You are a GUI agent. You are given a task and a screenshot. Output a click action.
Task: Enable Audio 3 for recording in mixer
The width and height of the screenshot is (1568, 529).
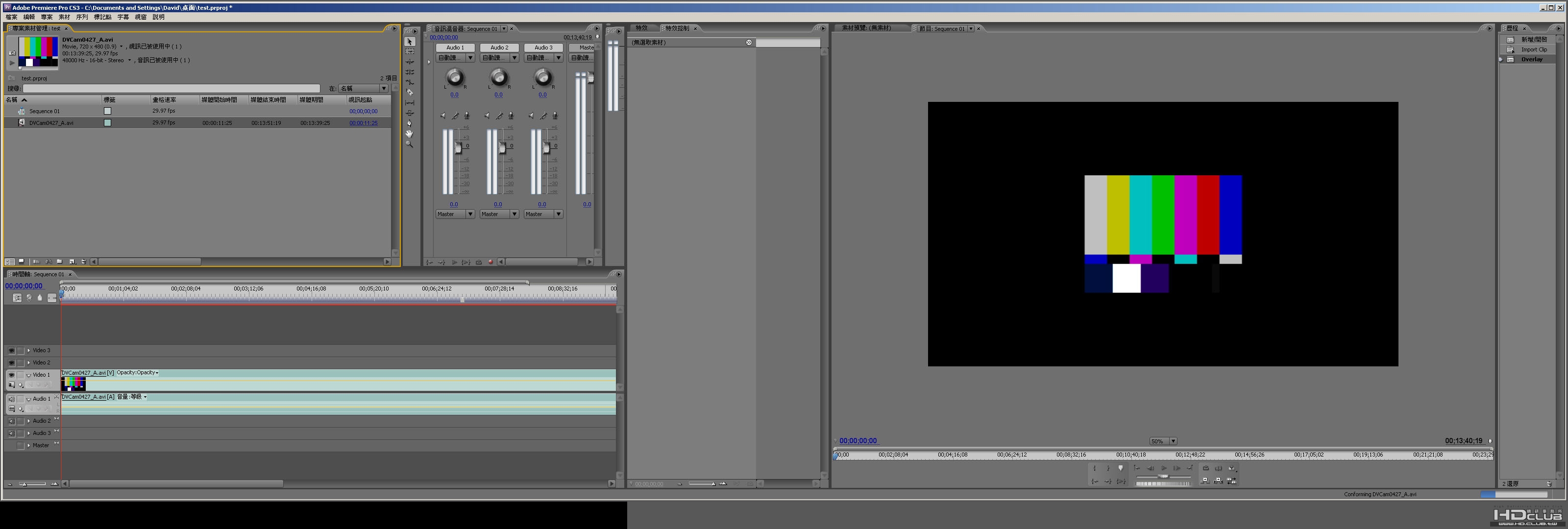[x=555, y=116]
